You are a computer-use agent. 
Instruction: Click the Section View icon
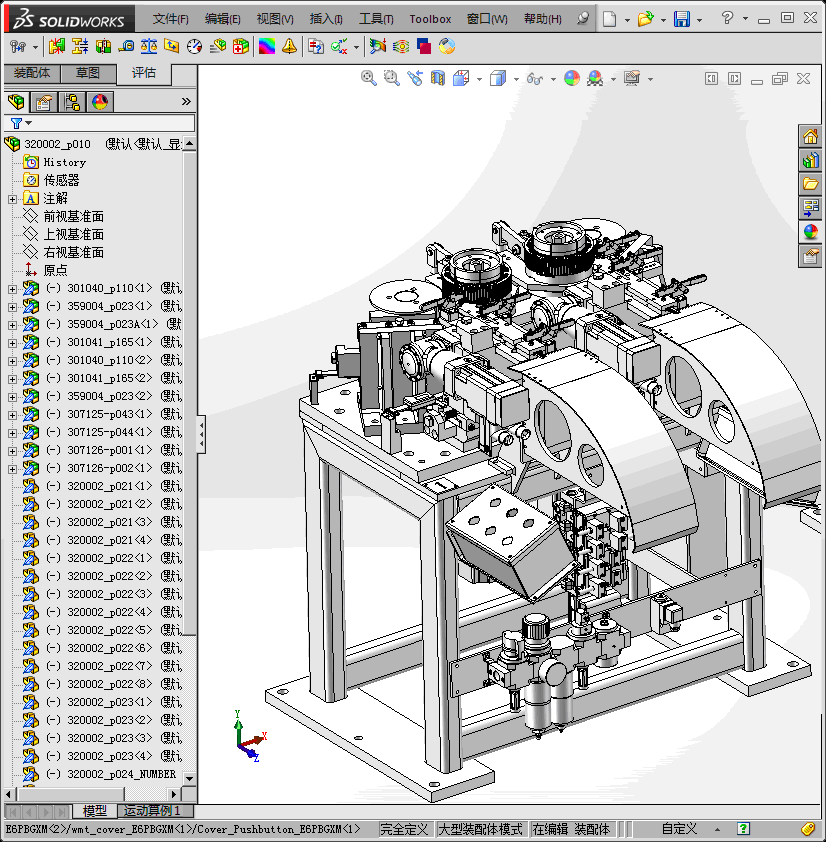pos(437,78)
